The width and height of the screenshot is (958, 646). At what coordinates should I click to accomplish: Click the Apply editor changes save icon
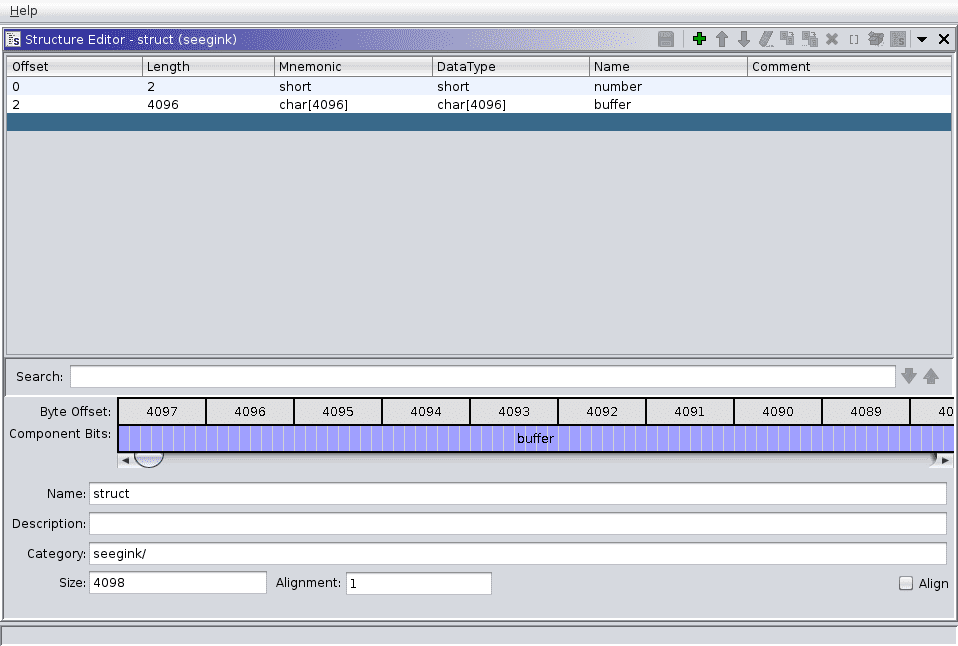666,39
